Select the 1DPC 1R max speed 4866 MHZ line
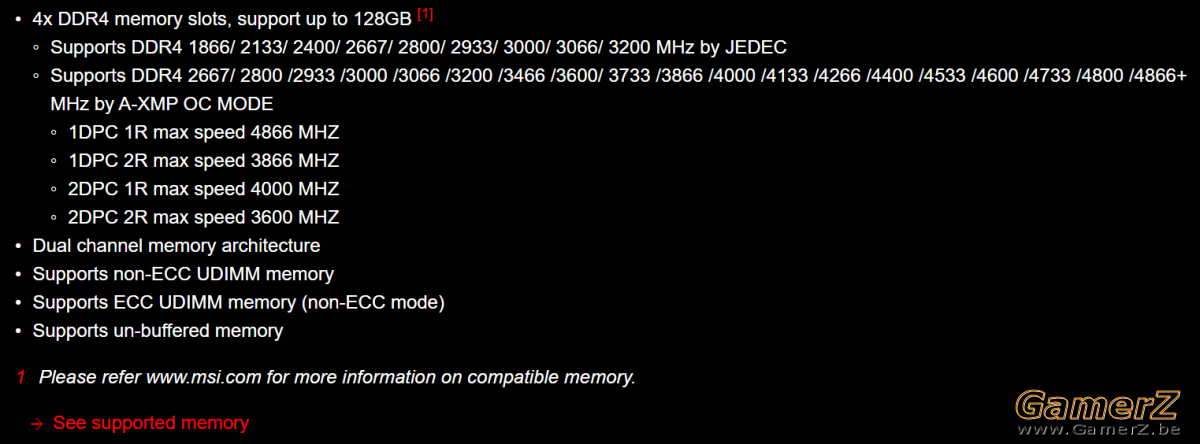 point(204,132)
